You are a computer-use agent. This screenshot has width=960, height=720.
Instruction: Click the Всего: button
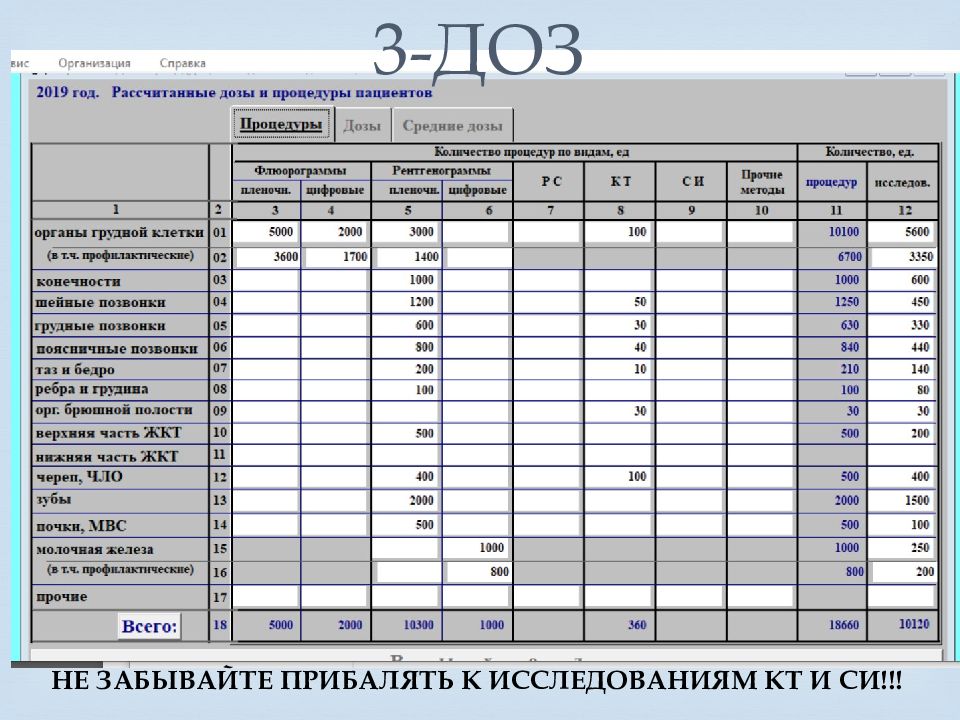(149, 627)
